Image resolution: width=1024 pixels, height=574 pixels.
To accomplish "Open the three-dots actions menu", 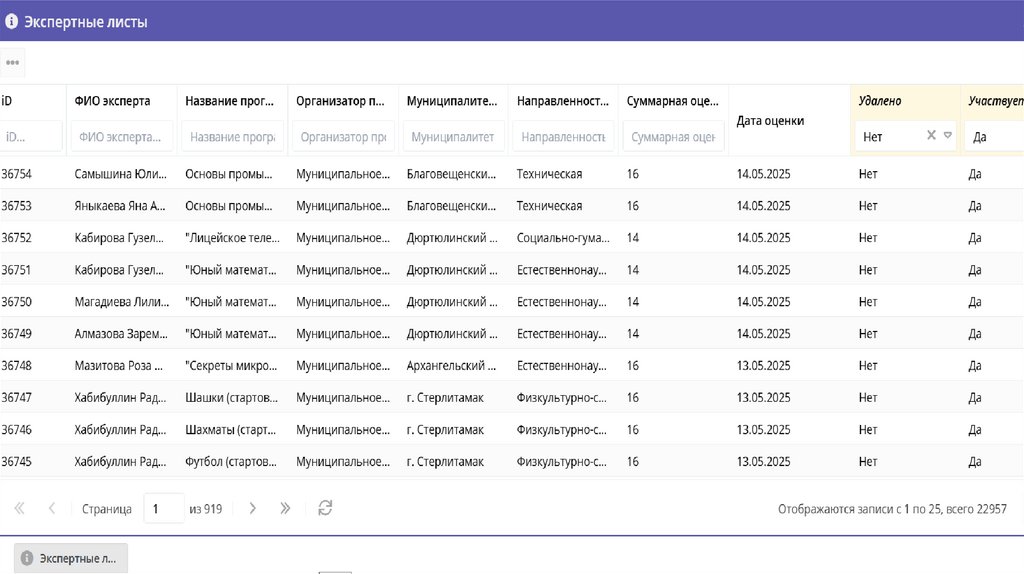I will [12, 62].
